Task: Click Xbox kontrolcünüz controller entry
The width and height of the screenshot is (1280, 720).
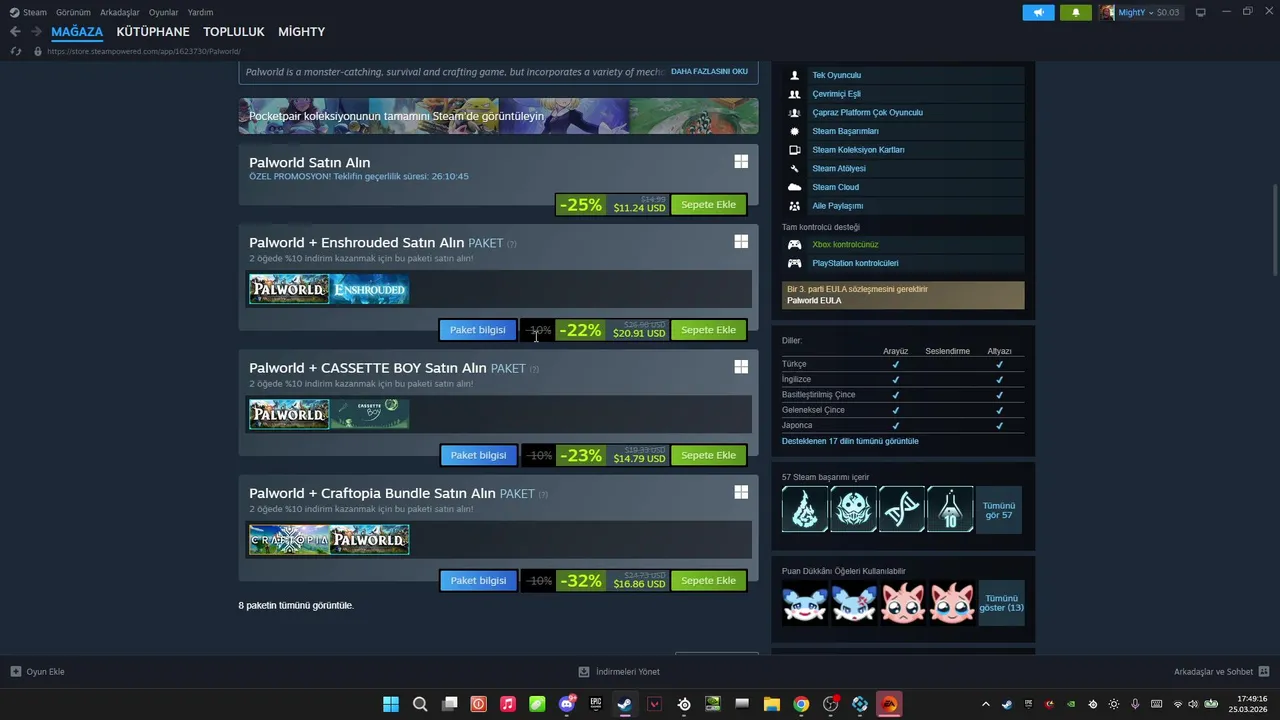Action: point(903,244)
